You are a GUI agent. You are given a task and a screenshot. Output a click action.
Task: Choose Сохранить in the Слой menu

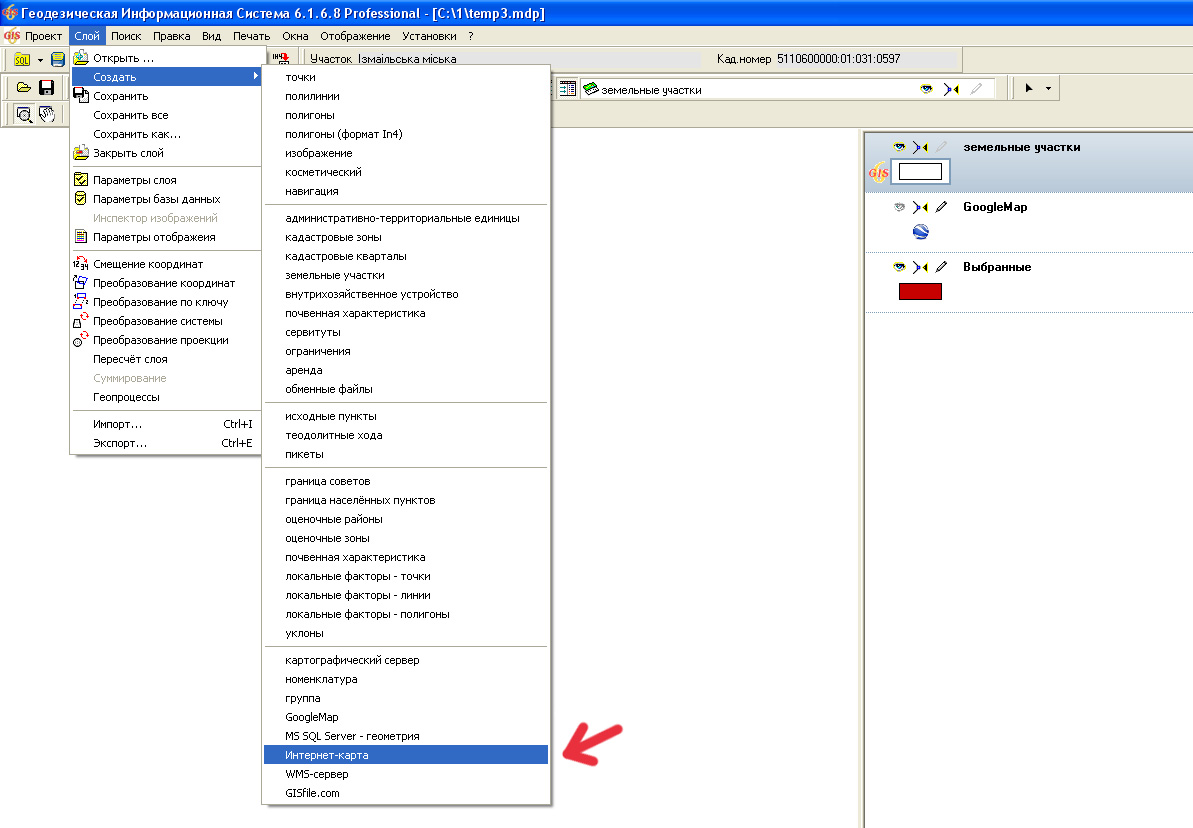pos(166,96)
